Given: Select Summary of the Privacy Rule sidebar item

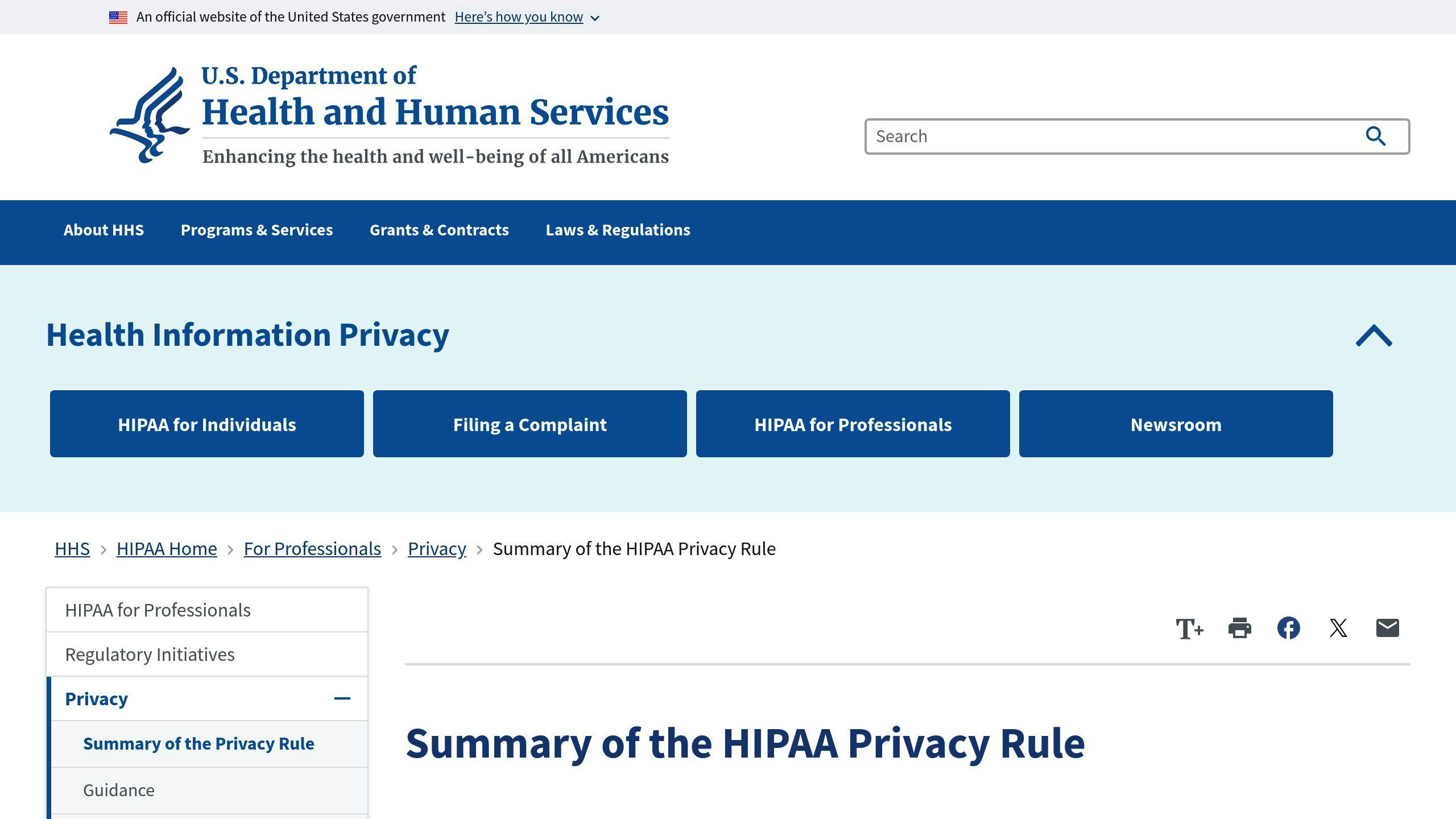Looking at the screenshot, I should [x=209, y=744].
